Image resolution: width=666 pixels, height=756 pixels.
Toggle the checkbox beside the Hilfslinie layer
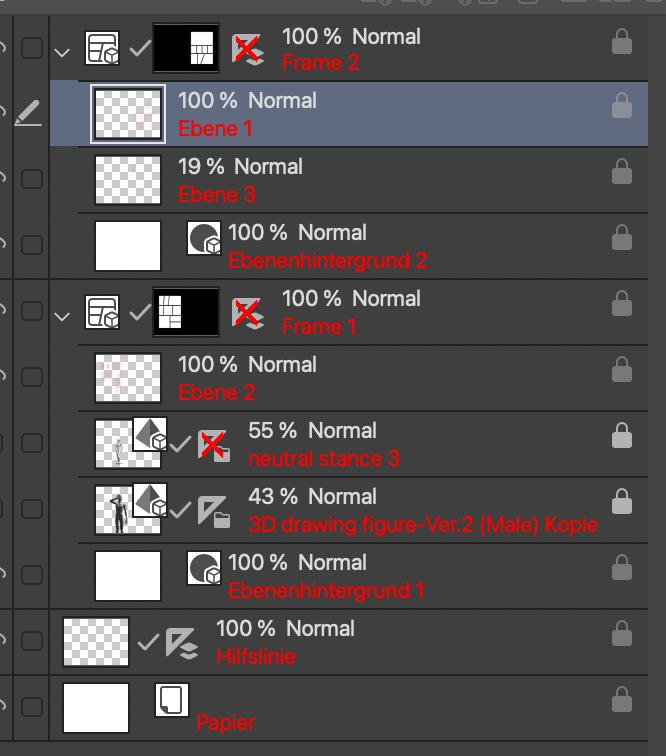tap(32, 642)
